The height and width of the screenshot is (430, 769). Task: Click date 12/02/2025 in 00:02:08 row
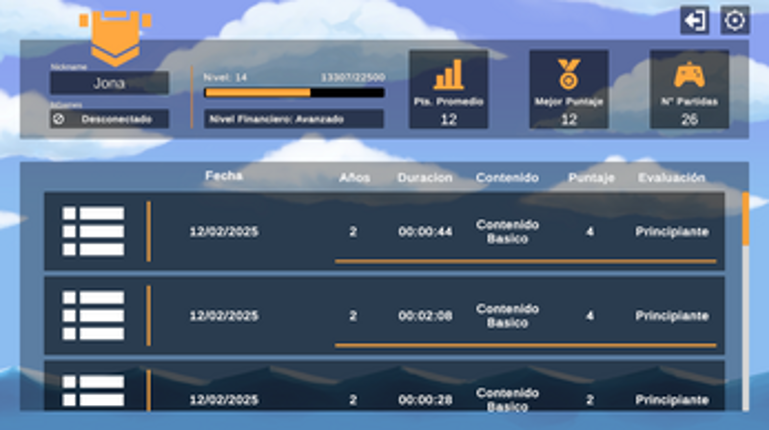click(x=224, y=316)
